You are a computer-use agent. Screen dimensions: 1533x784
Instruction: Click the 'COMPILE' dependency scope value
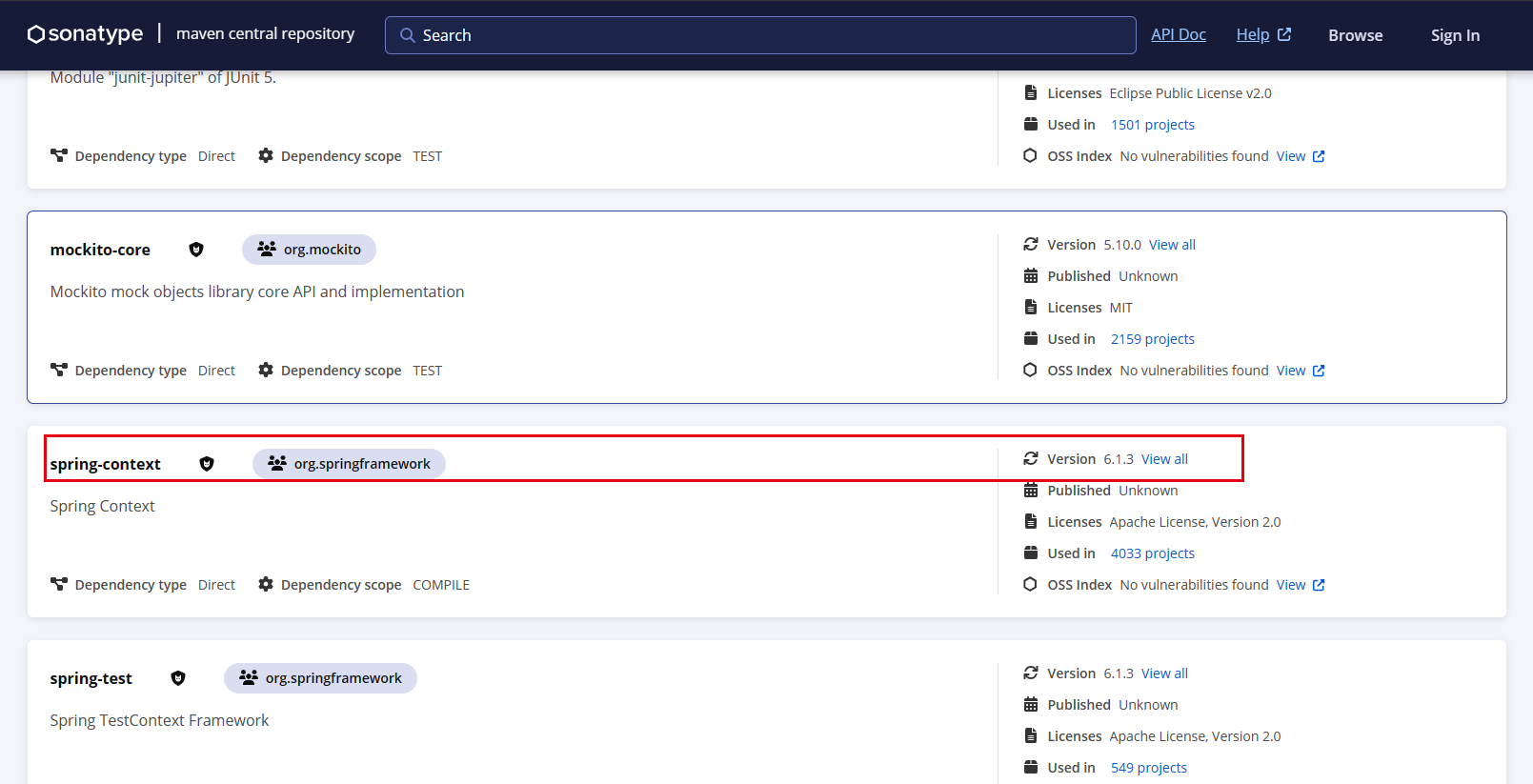point(441,585)
